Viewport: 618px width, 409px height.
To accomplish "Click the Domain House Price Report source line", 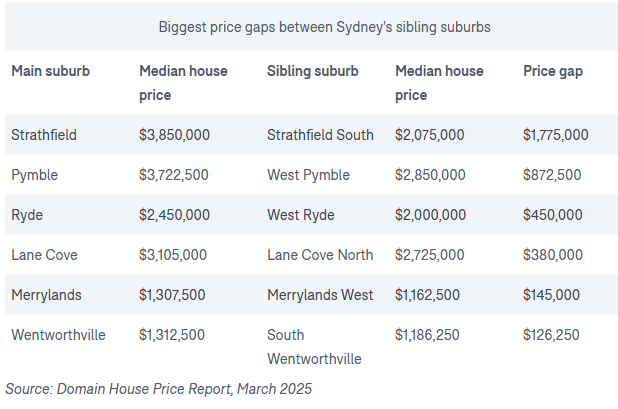I will pyautogui.click(x=160, y=387).
